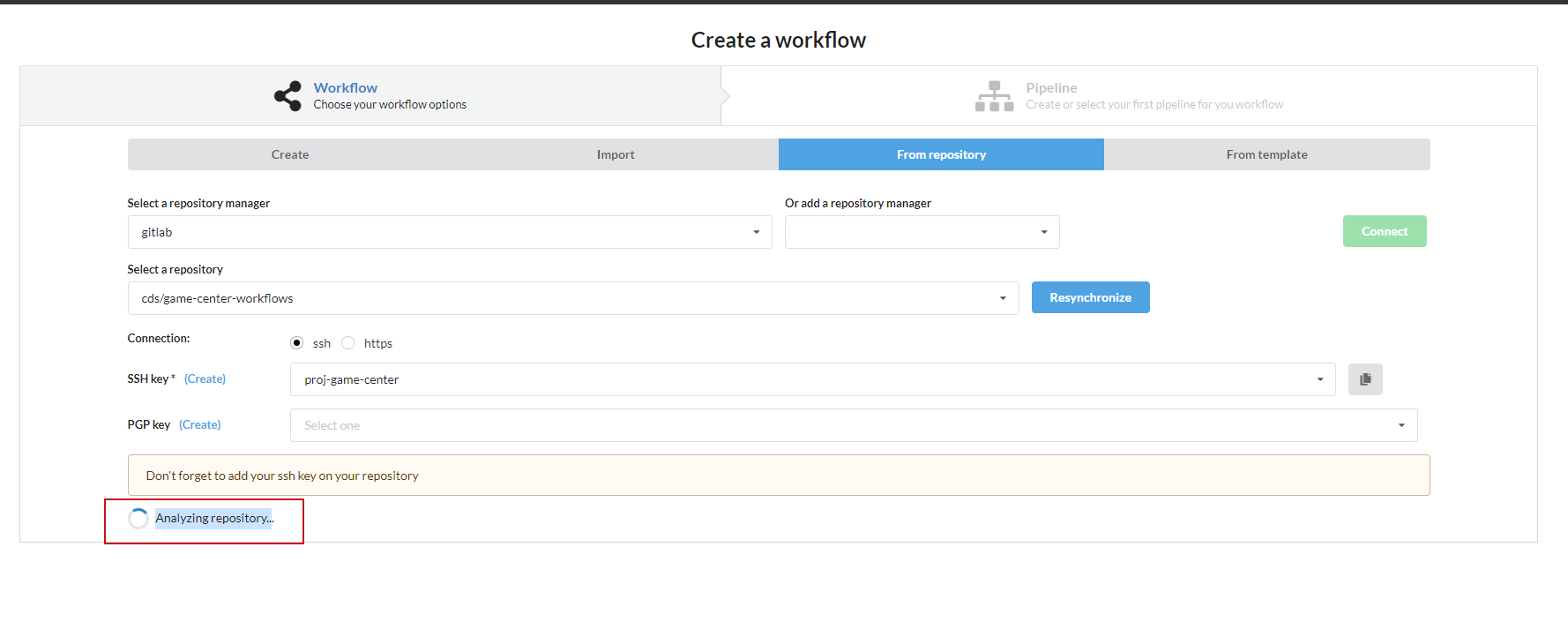Viewport: 1568px width, 622px height.
Task: Click the Resynchronize button
Action: click(x=1091, y=297)
